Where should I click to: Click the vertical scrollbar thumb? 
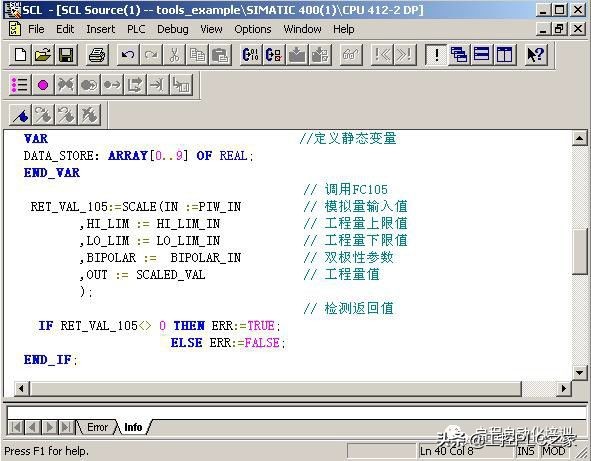(x=579, y=252)
